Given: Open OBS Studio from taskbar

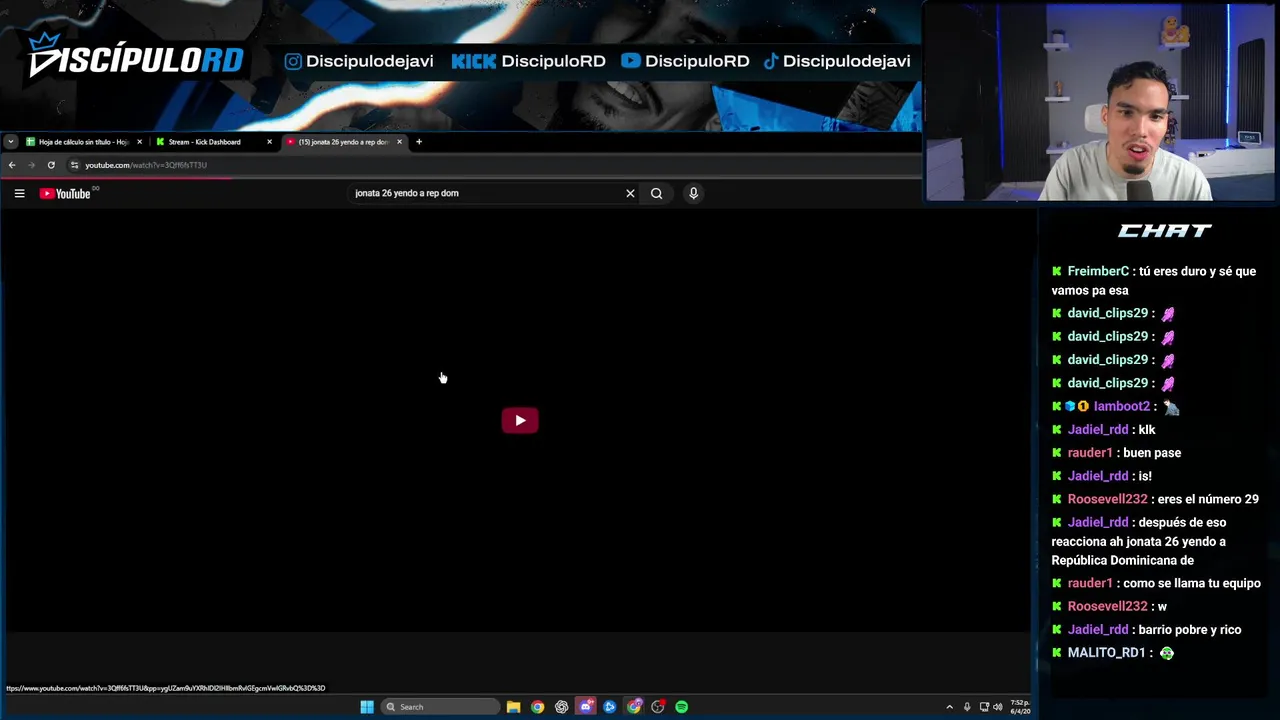Looking at the screenshot, I should [x=658, y=707].
